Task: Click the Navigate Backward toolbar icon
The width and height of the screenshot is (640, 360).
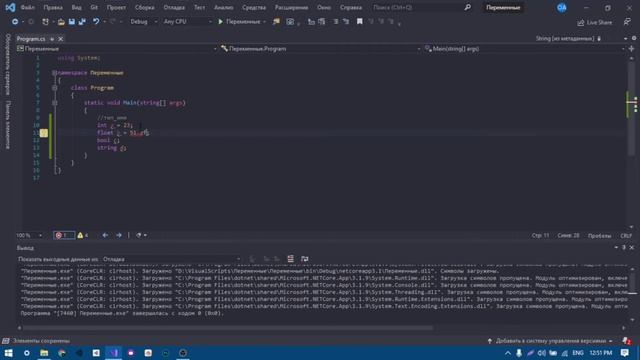Action: point(15,22)
